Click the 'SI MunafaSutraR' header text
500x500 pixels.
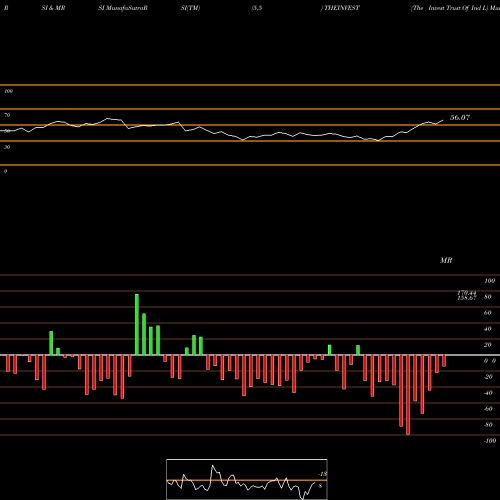[123, 8]
